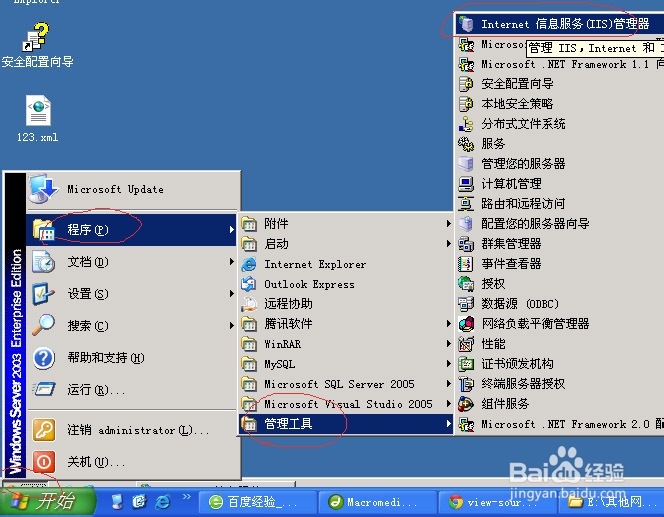Click the 群集管理器 icon

[x=466, y=244]
